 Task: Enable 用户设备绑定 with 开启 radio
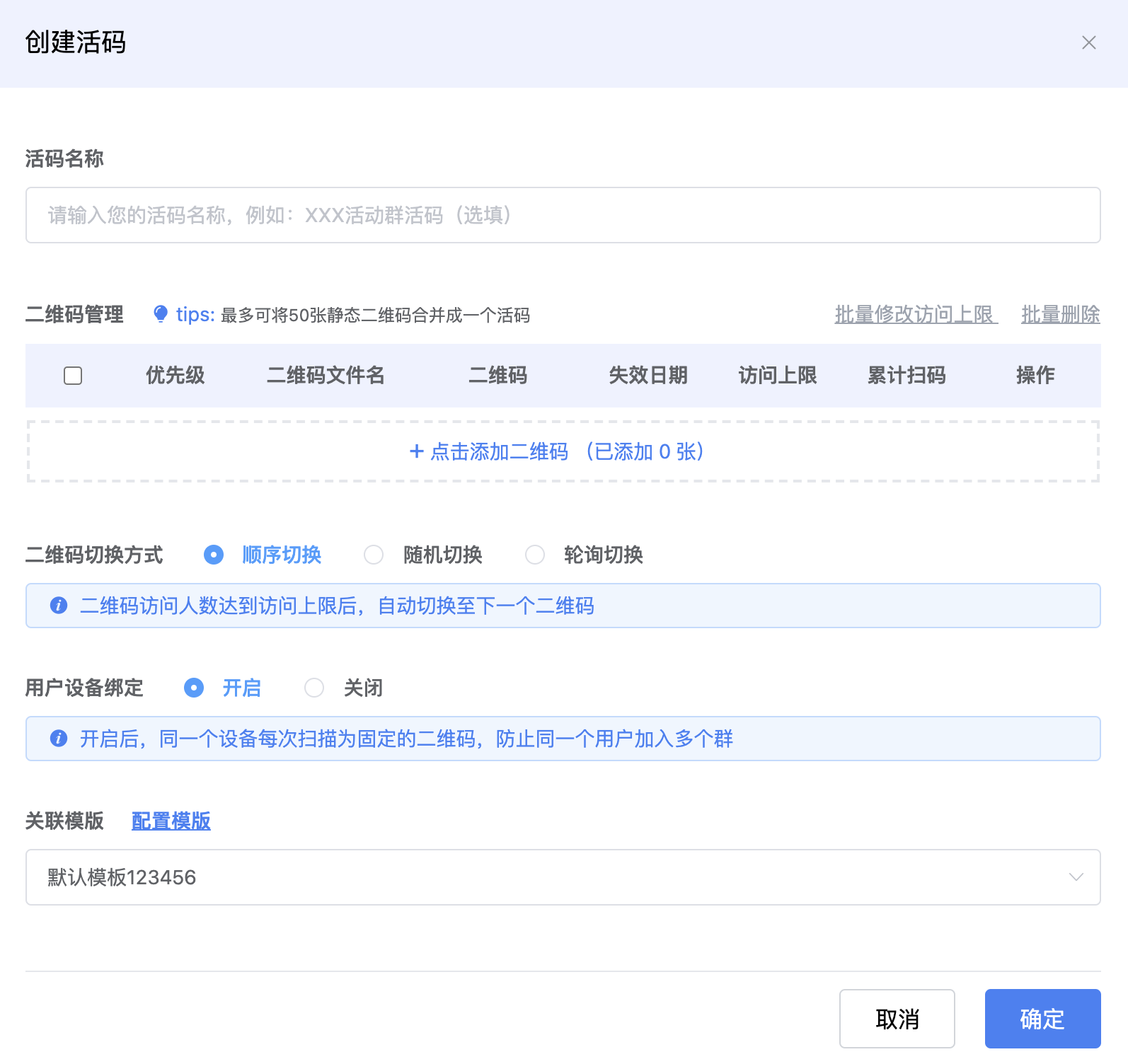pyautogui.click(x=194, y=688)
